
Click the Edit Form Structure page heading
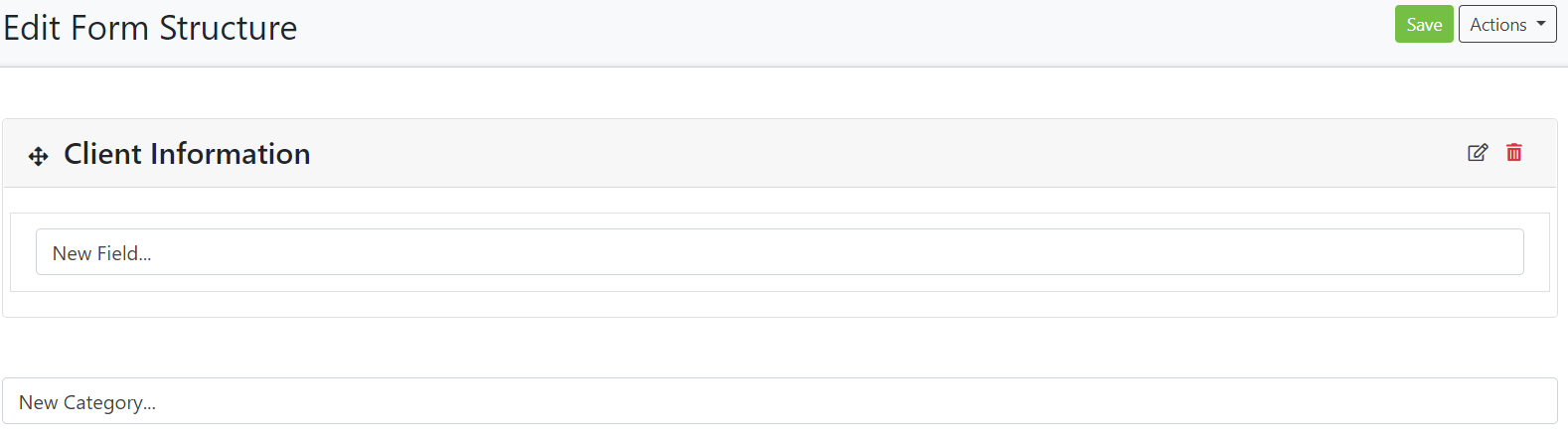150,28
